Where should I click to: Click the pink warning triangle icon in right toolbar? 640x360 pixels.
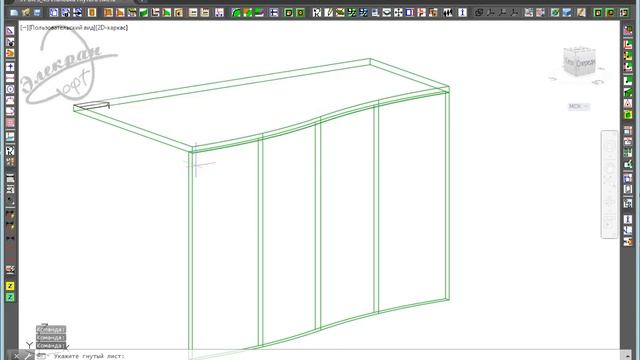pos(628,104)
